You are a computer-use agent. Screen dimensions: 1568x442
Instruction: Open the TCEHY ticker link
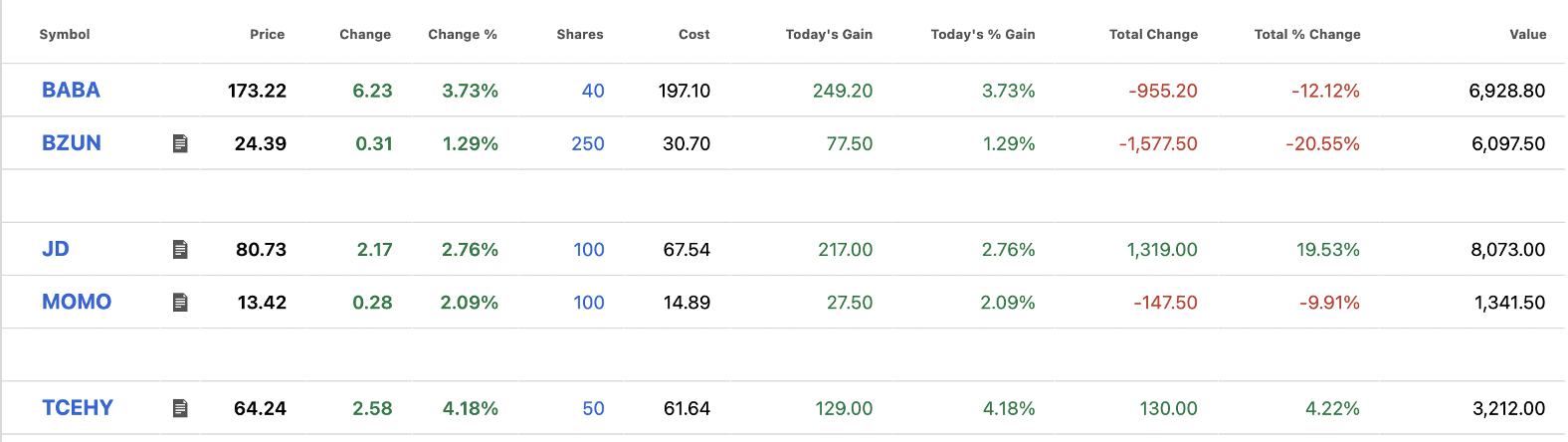[x=78, y=408]
